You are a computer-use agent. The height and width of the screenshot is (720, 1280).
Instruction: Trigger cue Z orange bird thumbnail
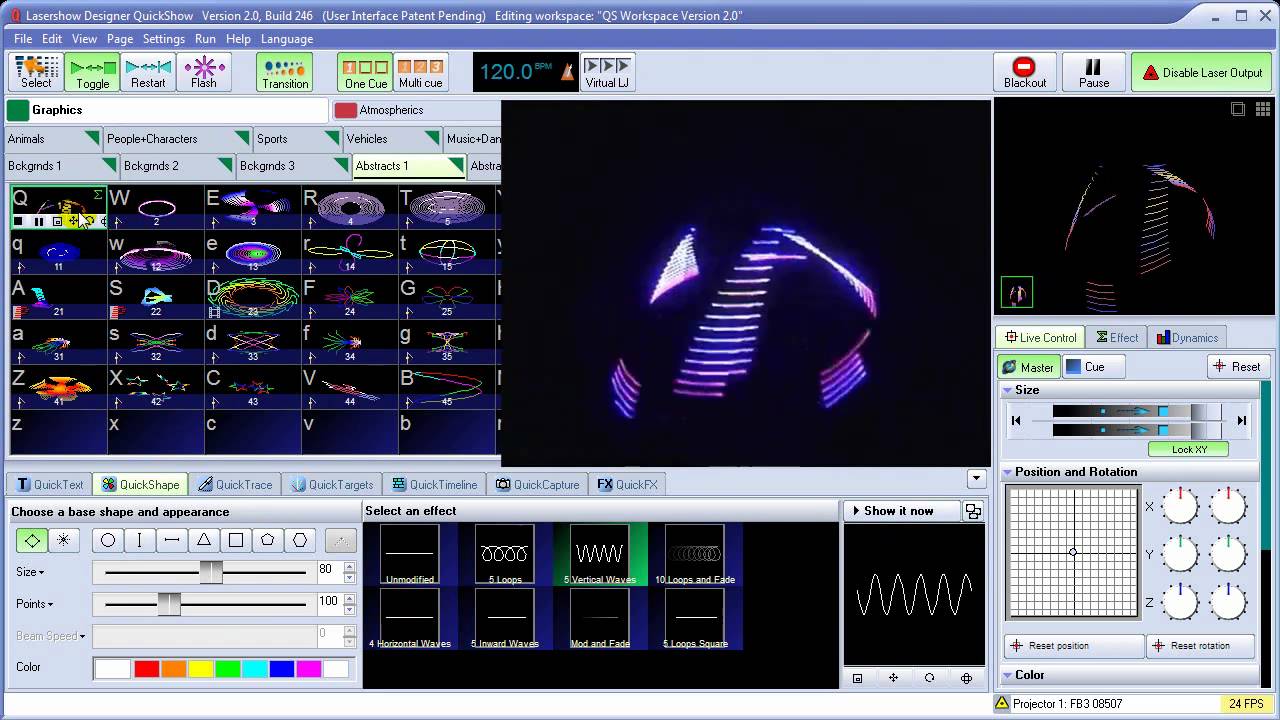click(59, 387)
